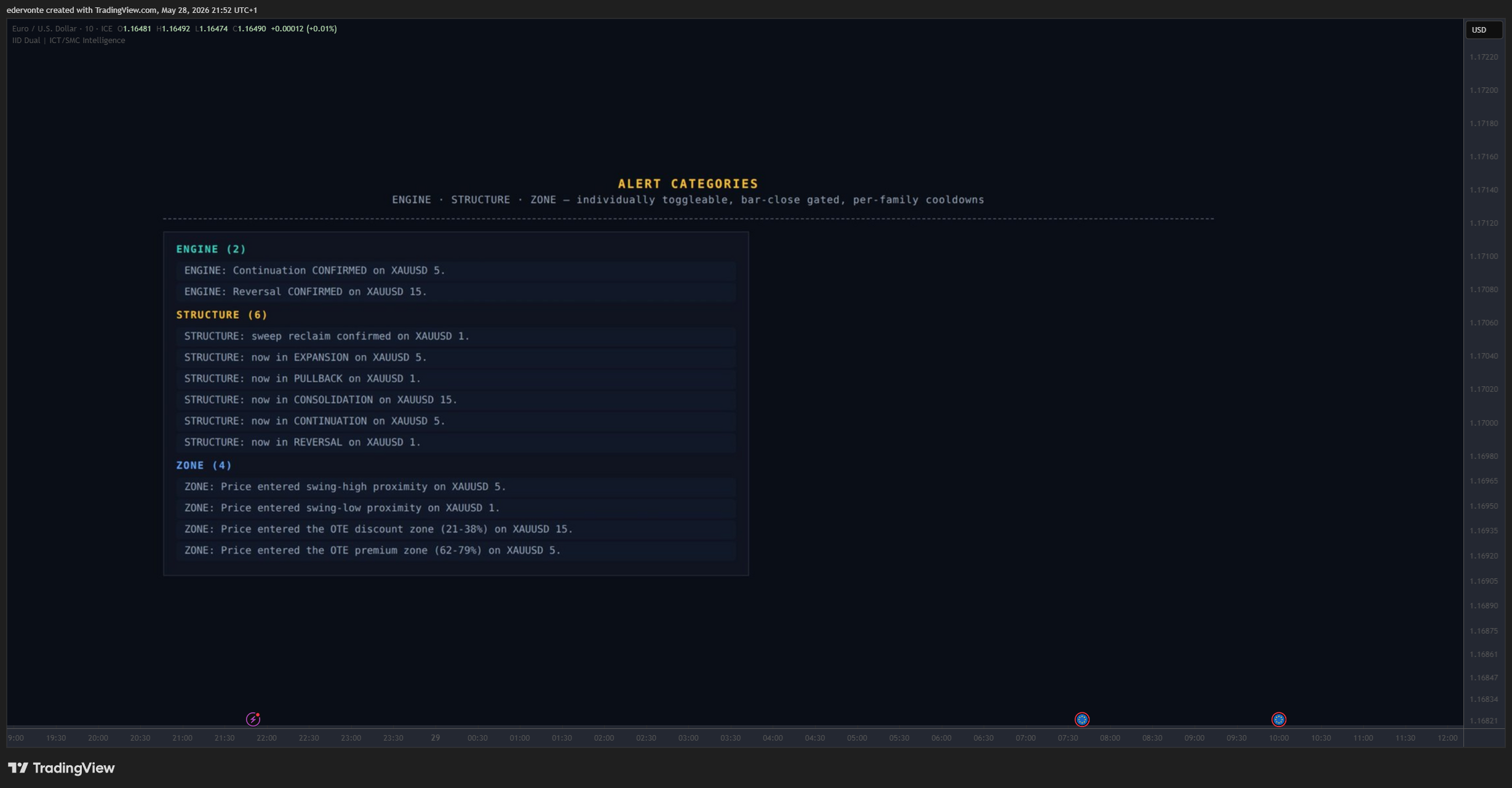
Task: Click the 22:00 time axis label
Action: [266, 738]
